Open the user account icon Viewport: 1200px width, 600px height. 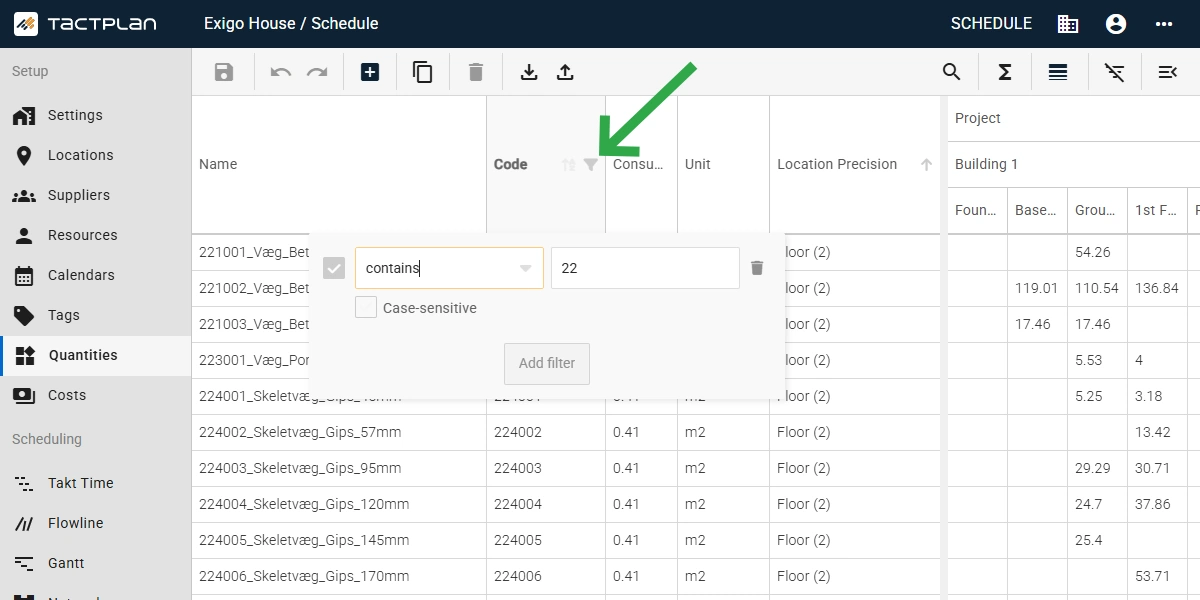pyautogui.click(x=1116, y=24)
